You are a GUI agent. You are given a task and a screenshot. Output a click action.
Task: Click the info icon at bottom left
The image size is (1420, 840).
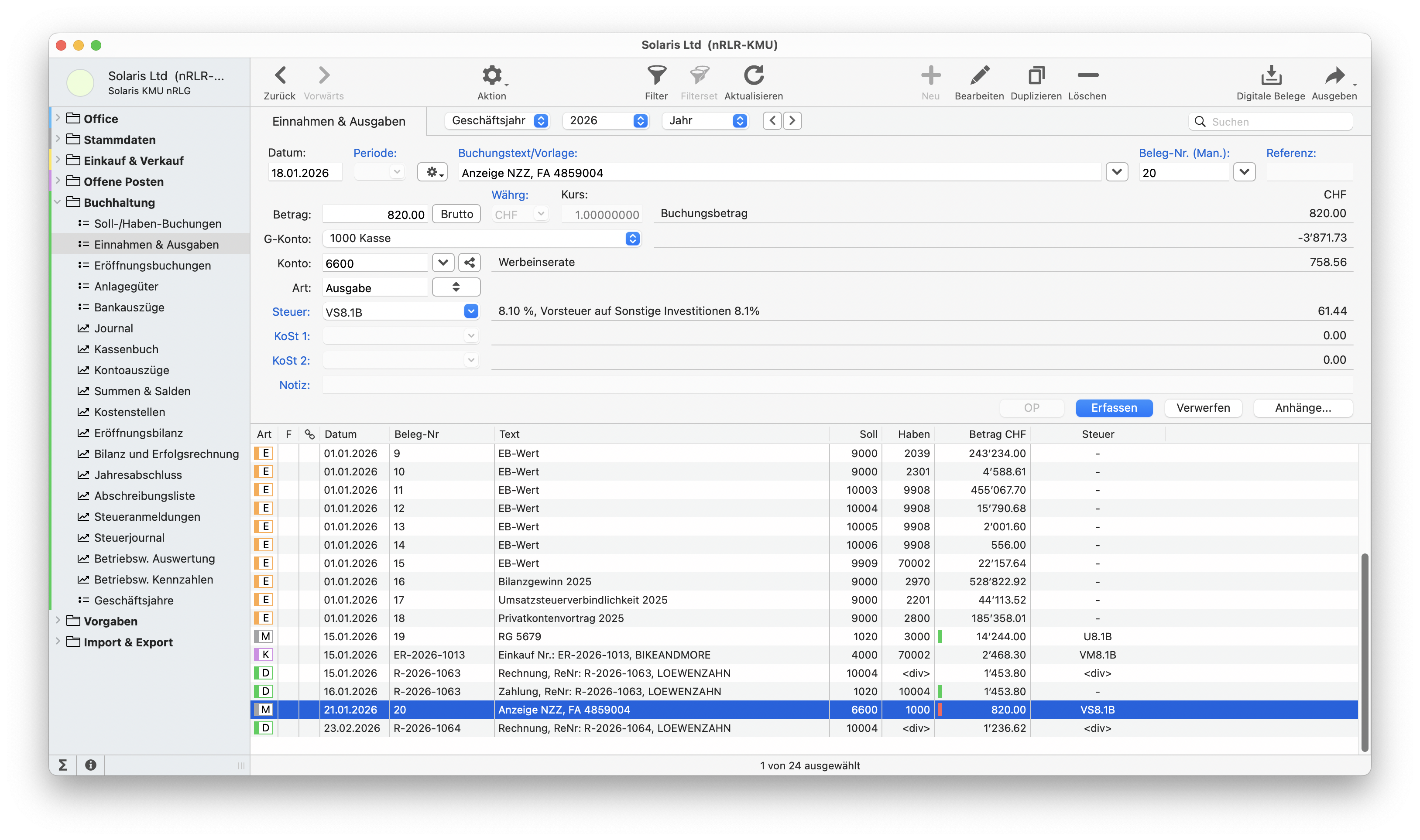tap(91, 765)
